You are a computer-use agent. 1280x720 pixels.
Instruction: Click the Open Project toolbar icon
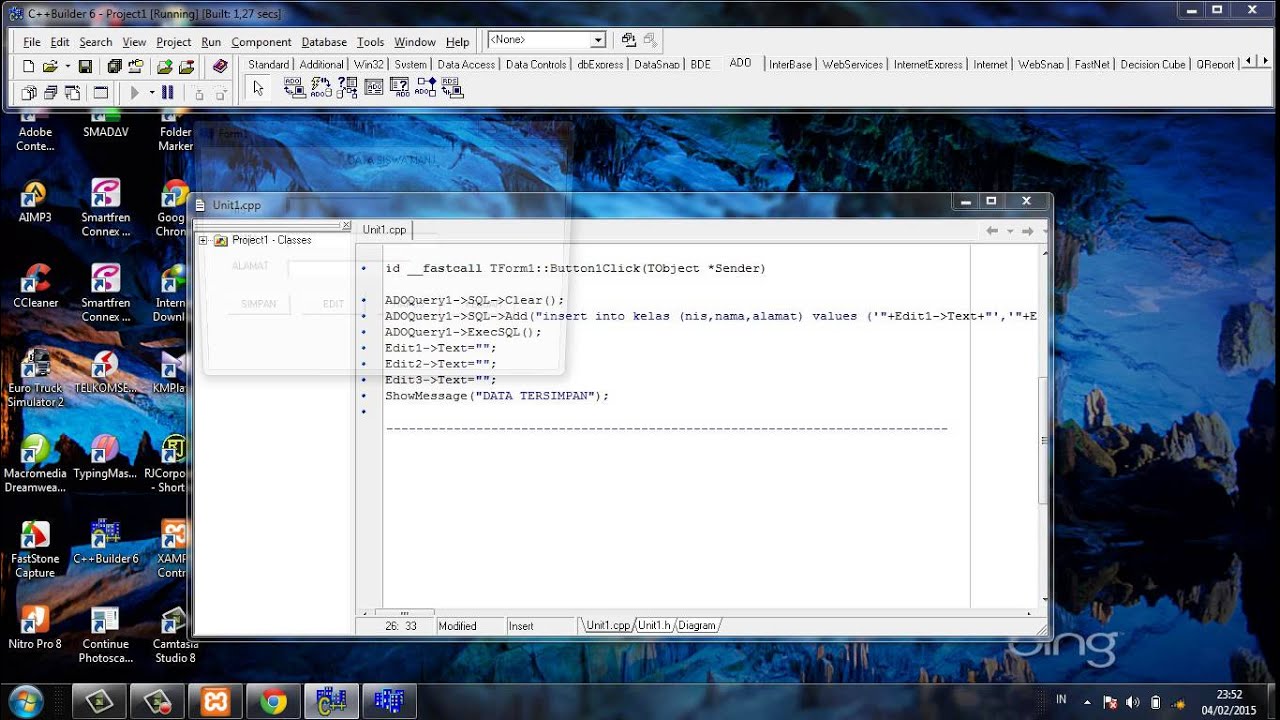coord(137,66)
